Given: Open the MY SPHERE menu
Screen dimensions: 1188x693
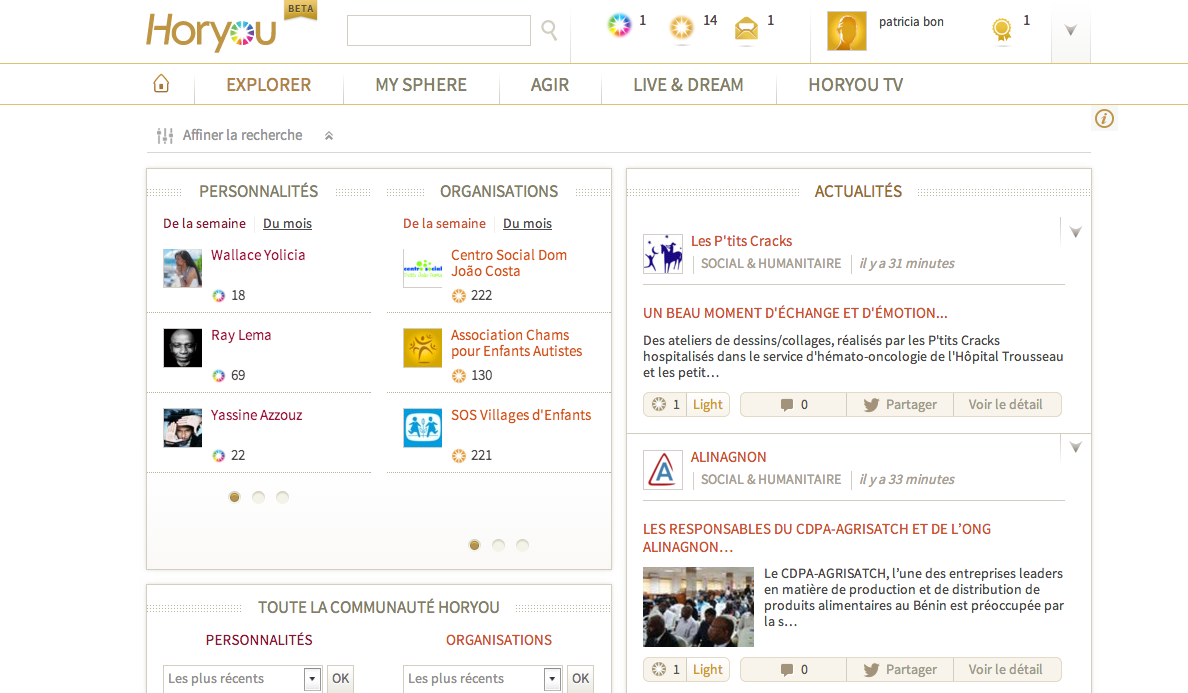Looking at the screenshot, I should pyautogui.click(x=421, y=85).
